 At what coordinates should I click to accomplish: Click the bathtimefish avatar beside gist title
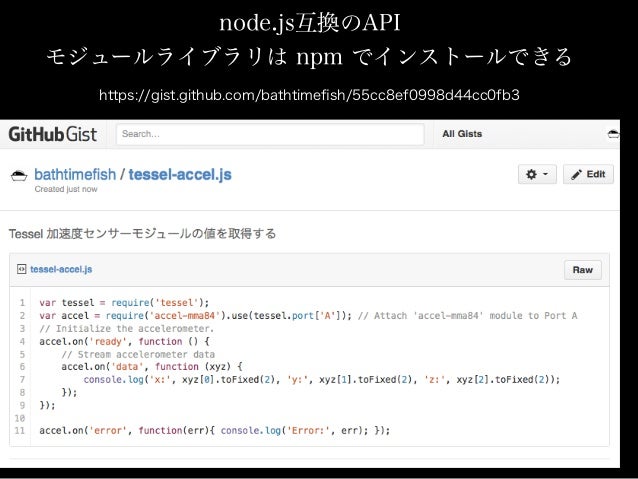coord(19,175)
